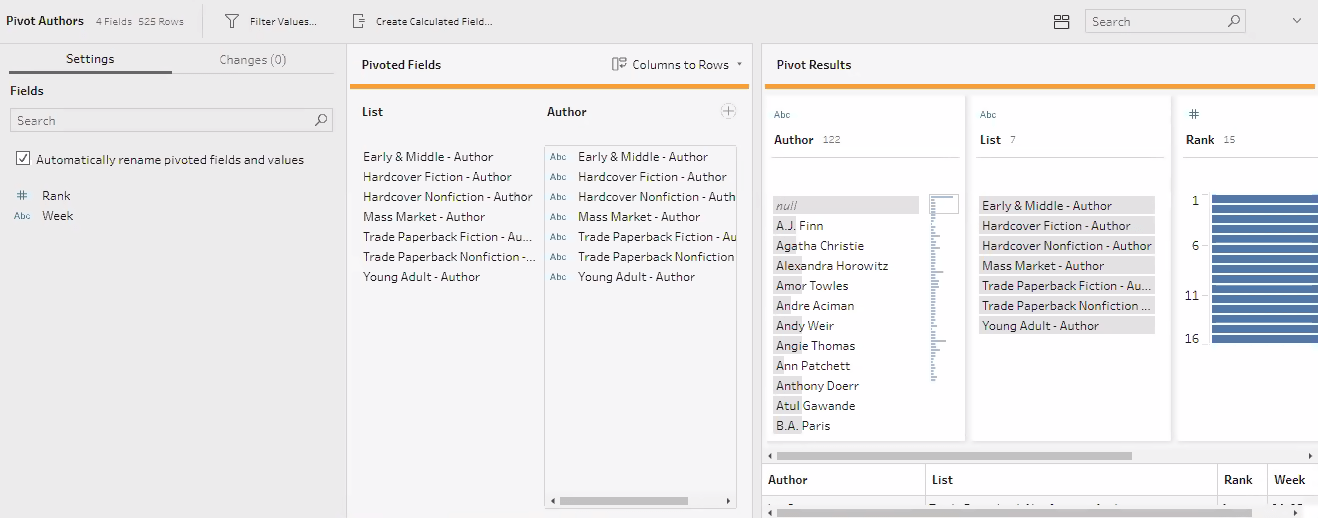Select the Settings tab

90,60
